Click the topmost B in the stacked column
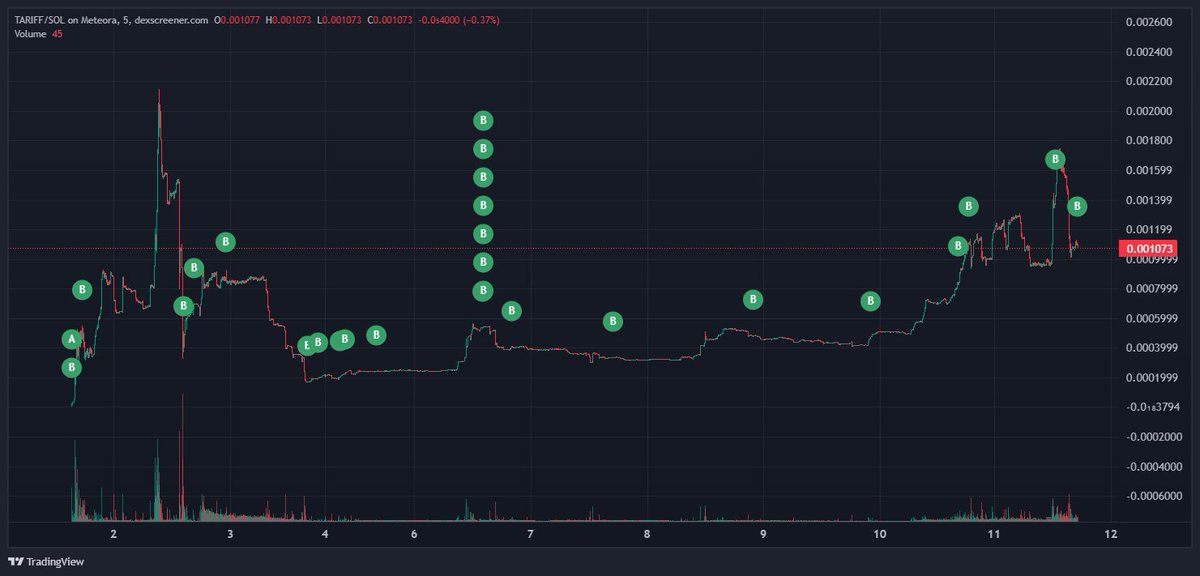 tap(482, 120)
